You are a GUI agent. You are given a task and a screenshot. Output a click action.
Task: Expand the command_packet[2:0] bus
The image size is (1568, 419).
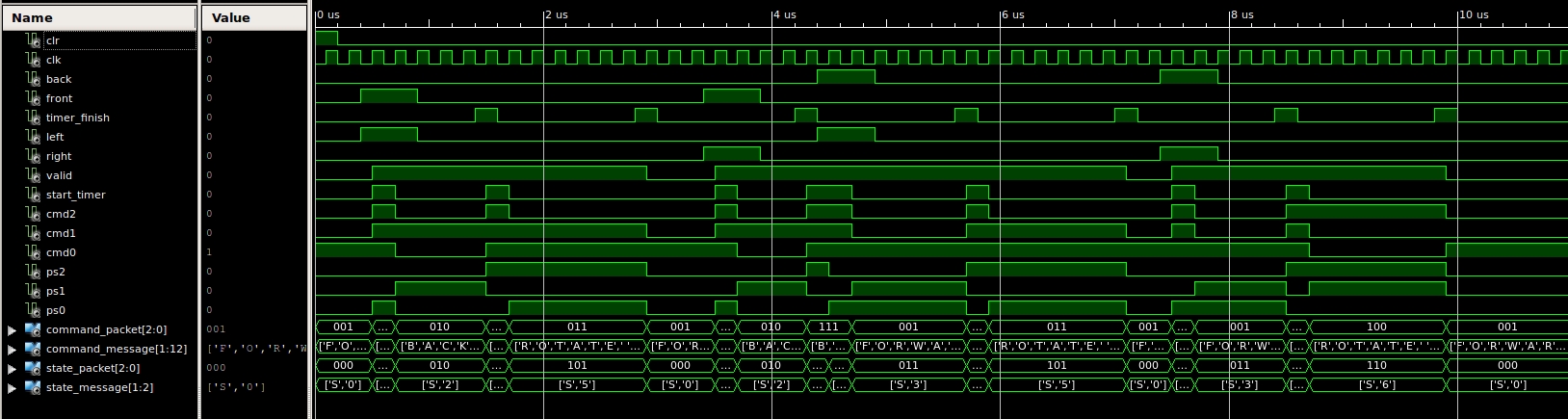[12, 329]
